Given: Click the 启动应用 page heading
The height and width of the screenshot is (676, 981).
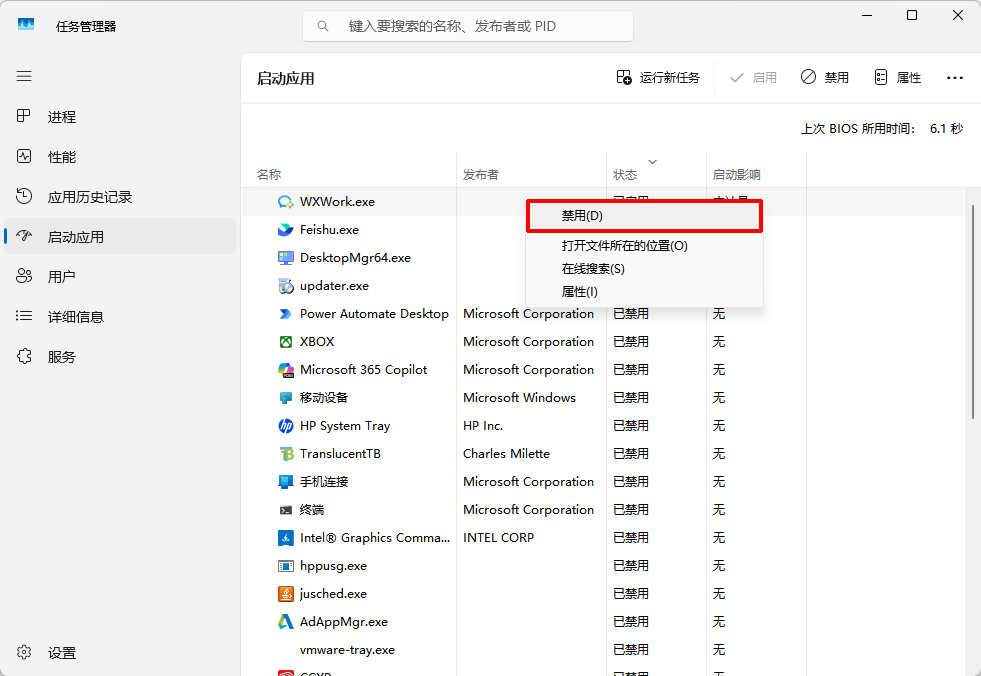Looking at the screenshot, I should click(x=285, y=79).
